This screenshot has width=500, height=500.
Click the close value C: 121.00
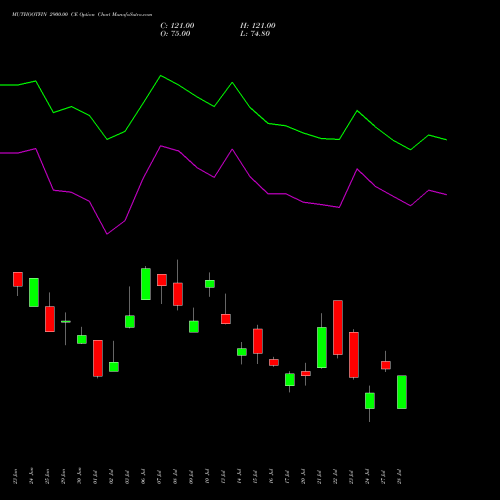tap(177, 26)
